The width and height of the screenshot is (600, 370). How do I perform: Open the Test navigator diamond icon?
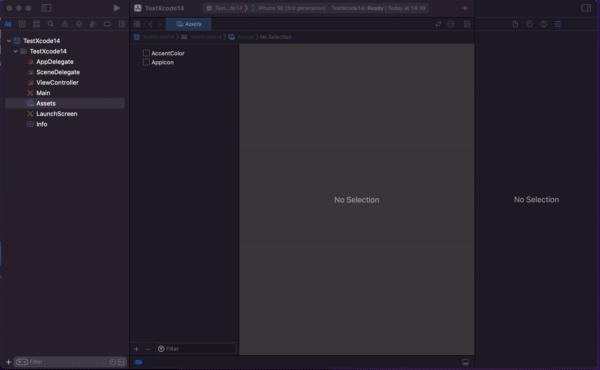coord(79,24)
